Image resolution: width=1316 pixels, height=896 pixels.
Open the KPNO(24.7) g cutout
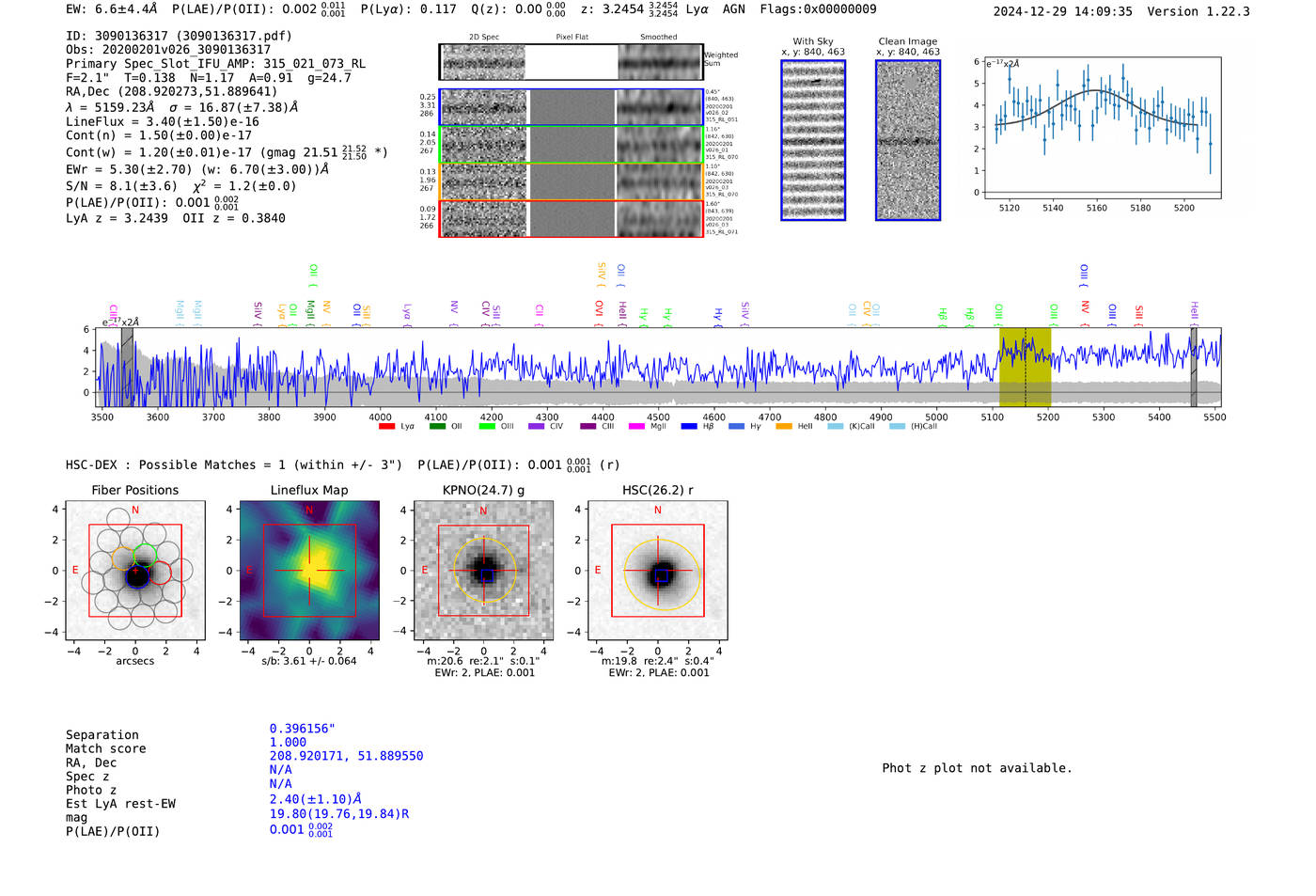pos(483,571)
